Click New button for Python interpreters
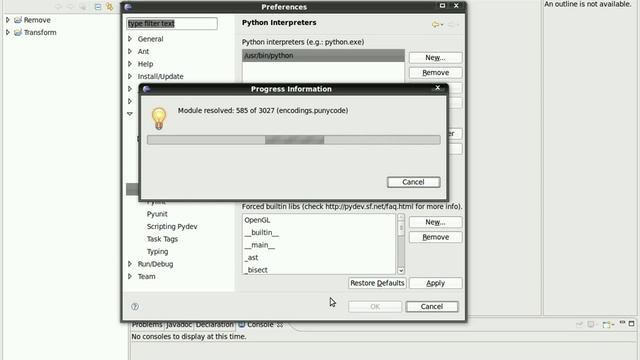The image size is (640, 360). coord(436,58)
